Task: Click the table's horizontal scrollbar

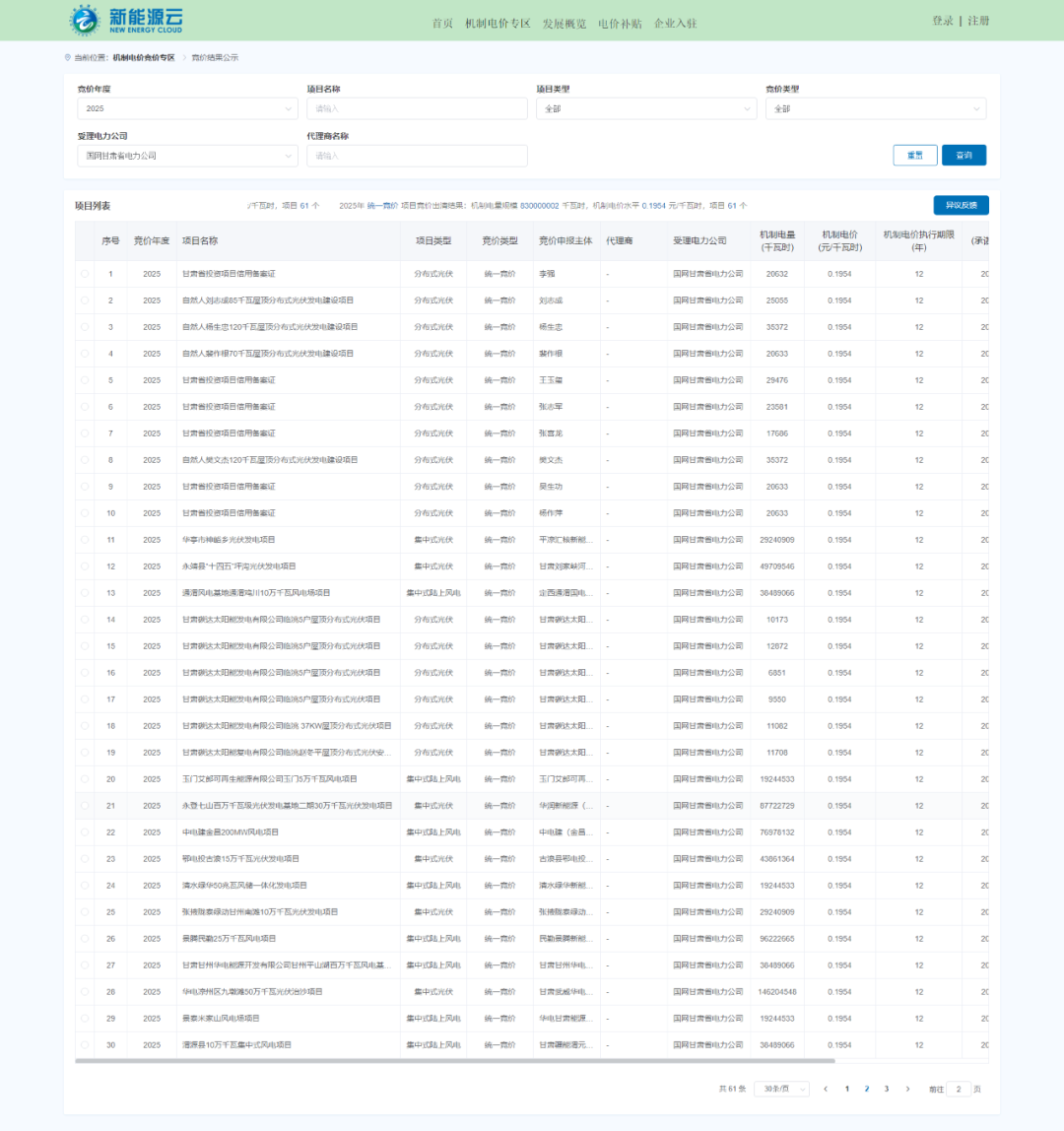Action: (x=454, y=1061)
